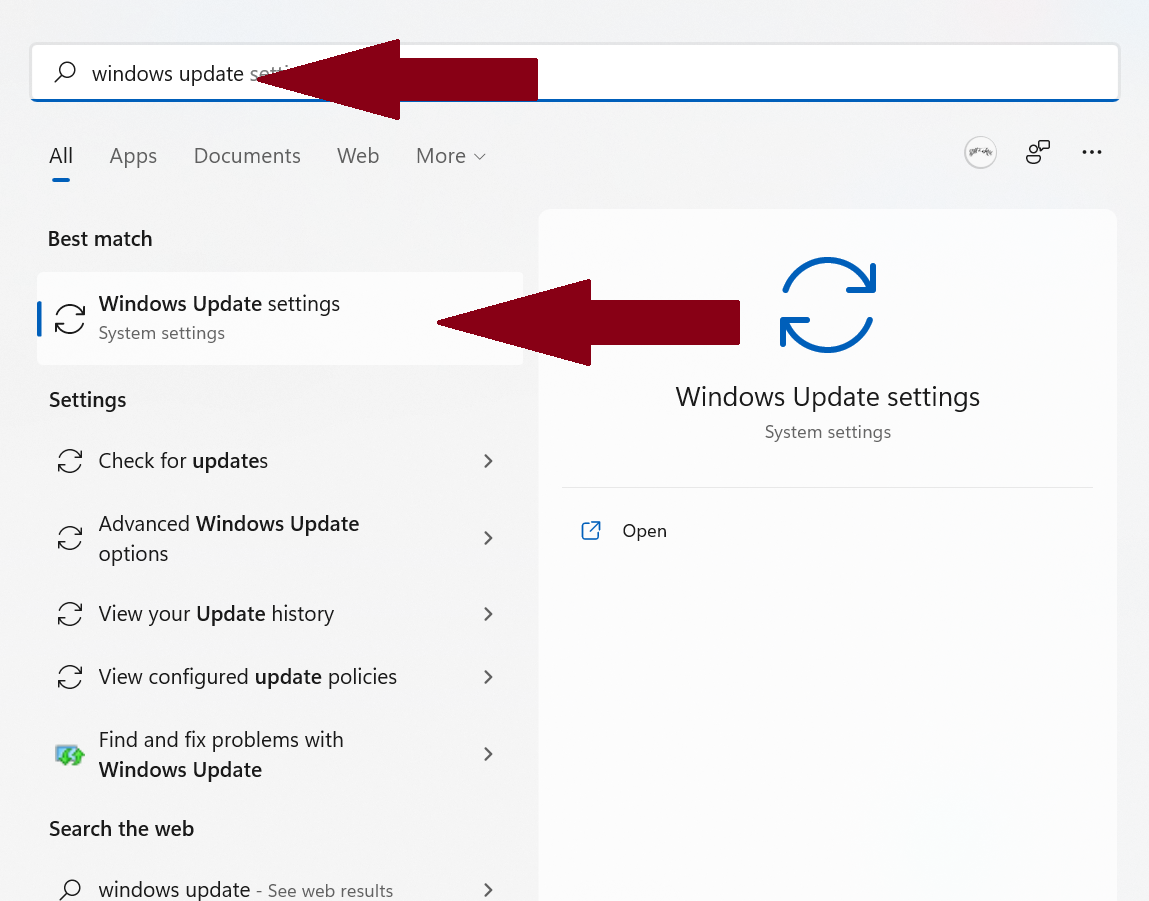The height and width of the screenshot is (901, 1149).
Task: Switch to the Documents tab
Action: click(247, 155)
